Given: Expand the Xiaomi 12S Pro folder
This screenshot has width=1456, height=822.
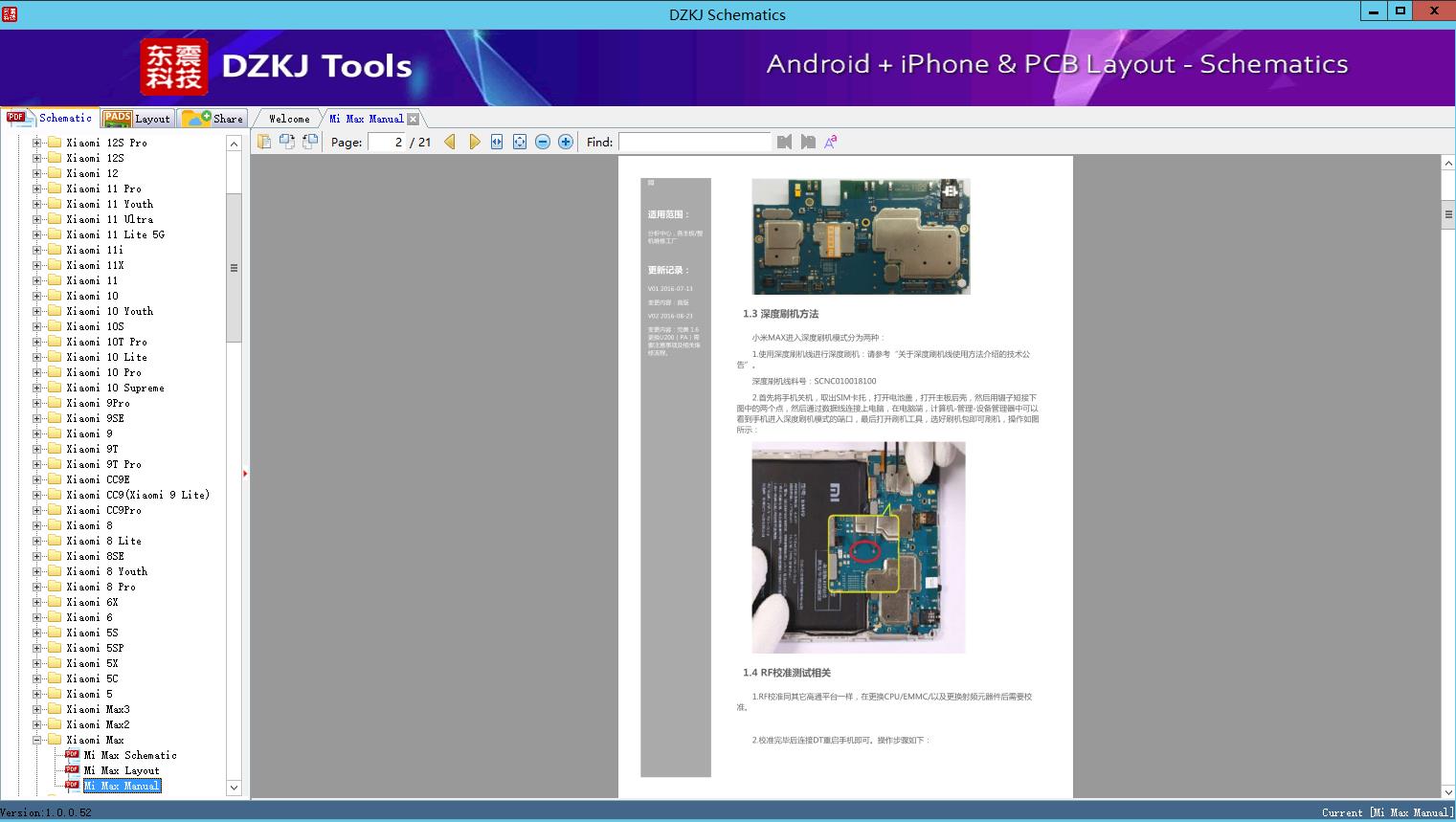Looking at the screenshot, I should click(x=36, y=143).
